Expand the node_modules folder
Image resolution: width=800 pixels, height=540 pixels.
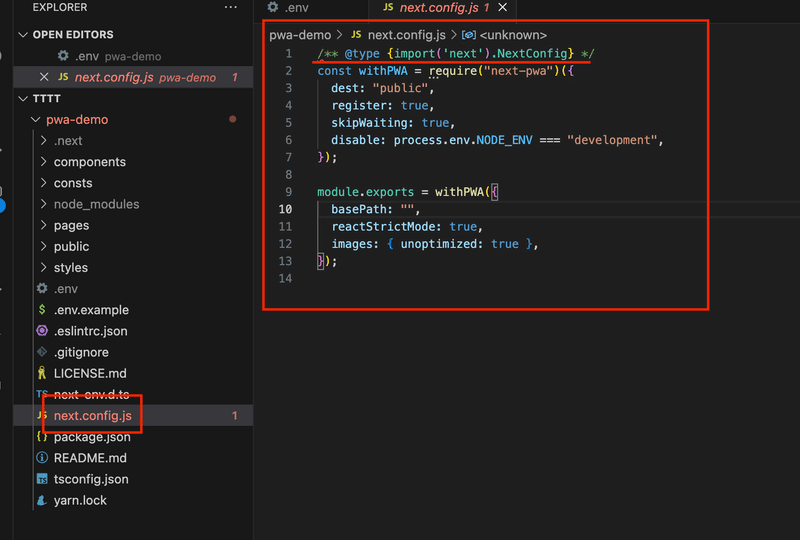point(44,204)
